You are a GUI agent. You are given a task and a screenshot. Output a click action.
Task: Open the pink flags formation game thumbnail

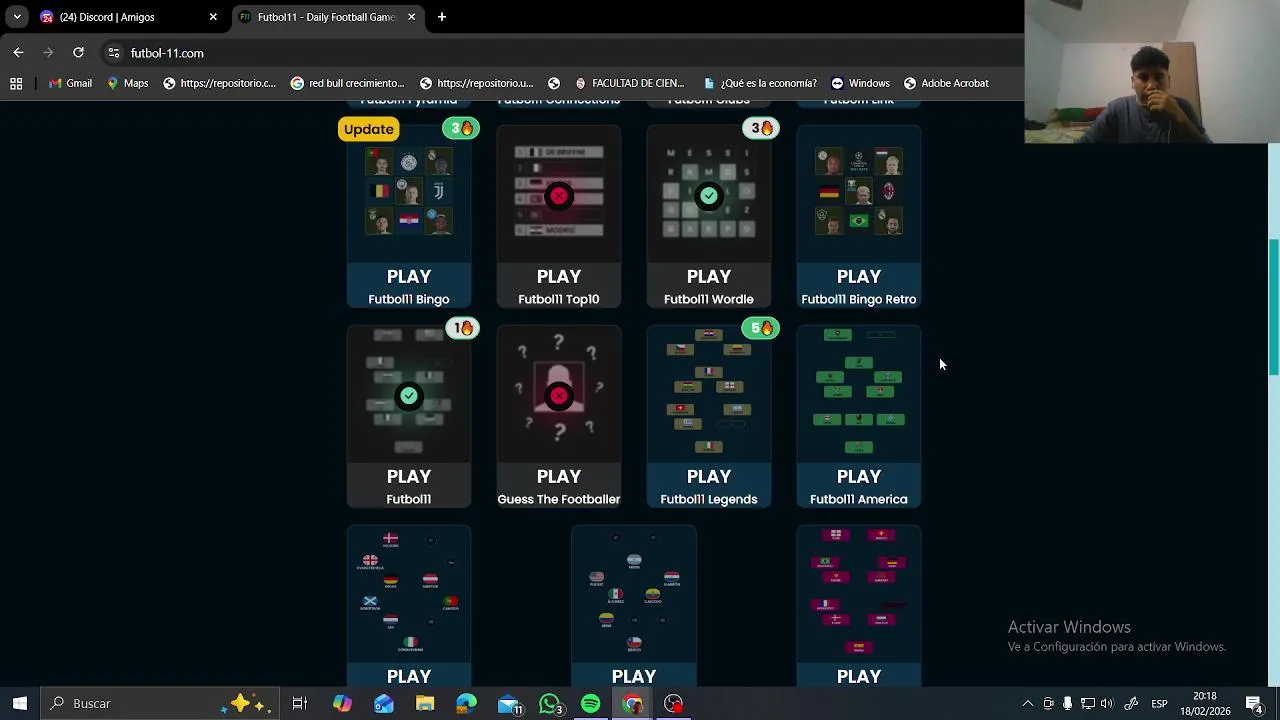click(x=859, y=593)
